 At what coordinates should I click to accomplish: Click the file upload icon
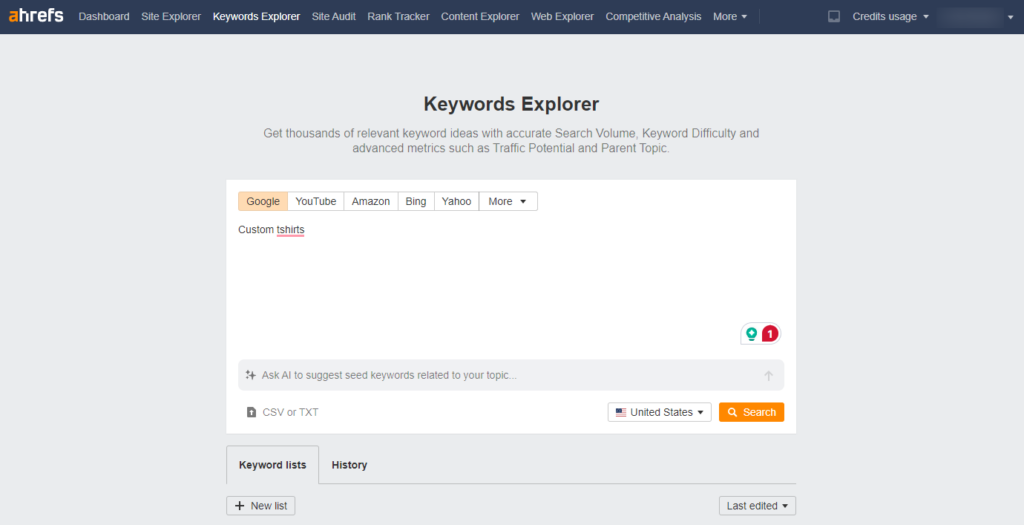pos(251,413)
